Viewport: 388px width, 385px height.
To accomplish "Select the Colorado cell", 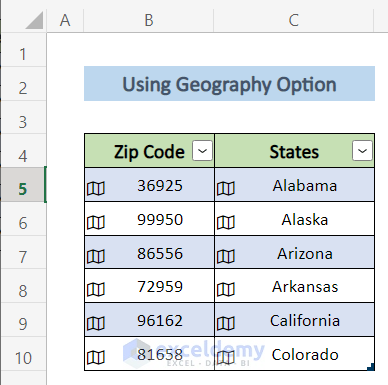I will tap(295, 354).
